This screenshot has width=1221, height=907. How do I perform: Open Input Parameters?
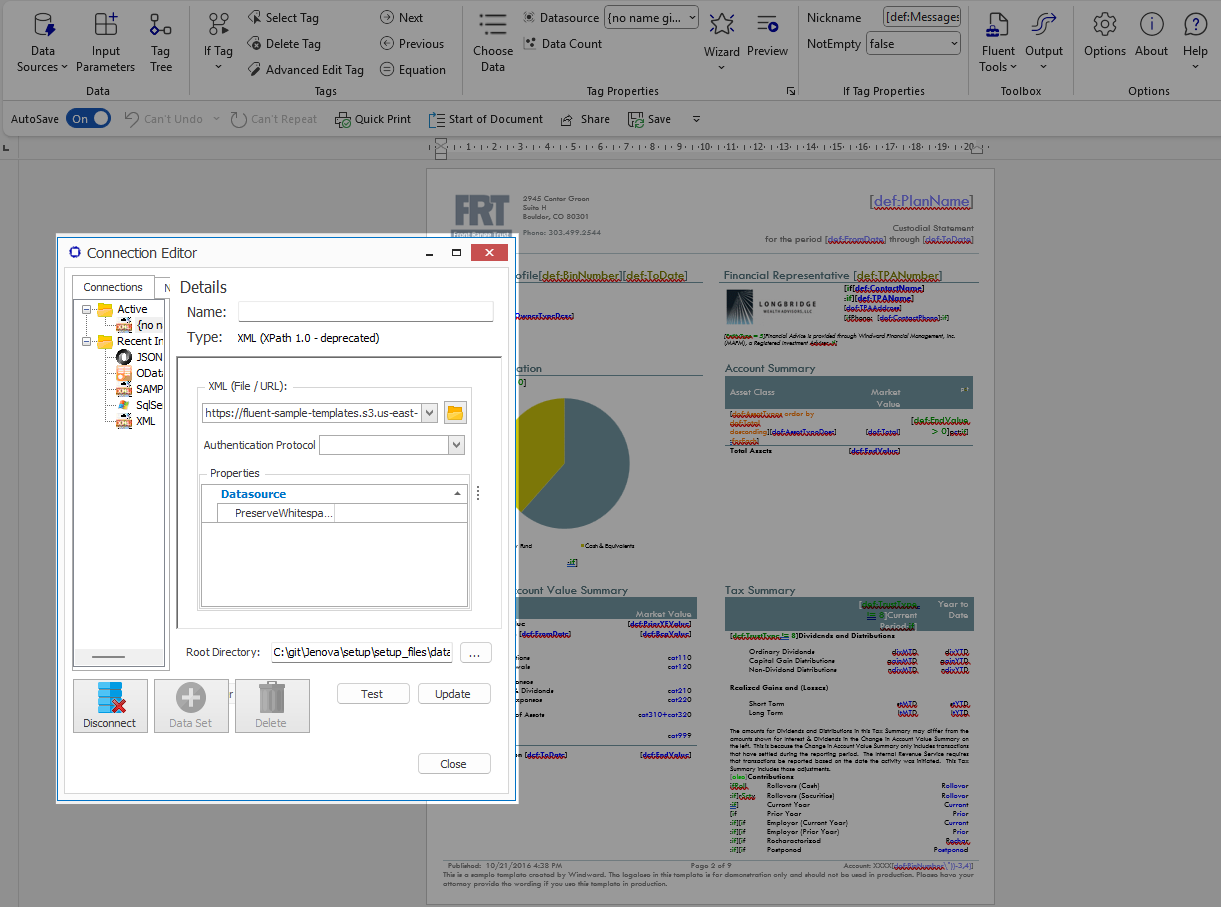pyautogui.click(x=105, y=42)
